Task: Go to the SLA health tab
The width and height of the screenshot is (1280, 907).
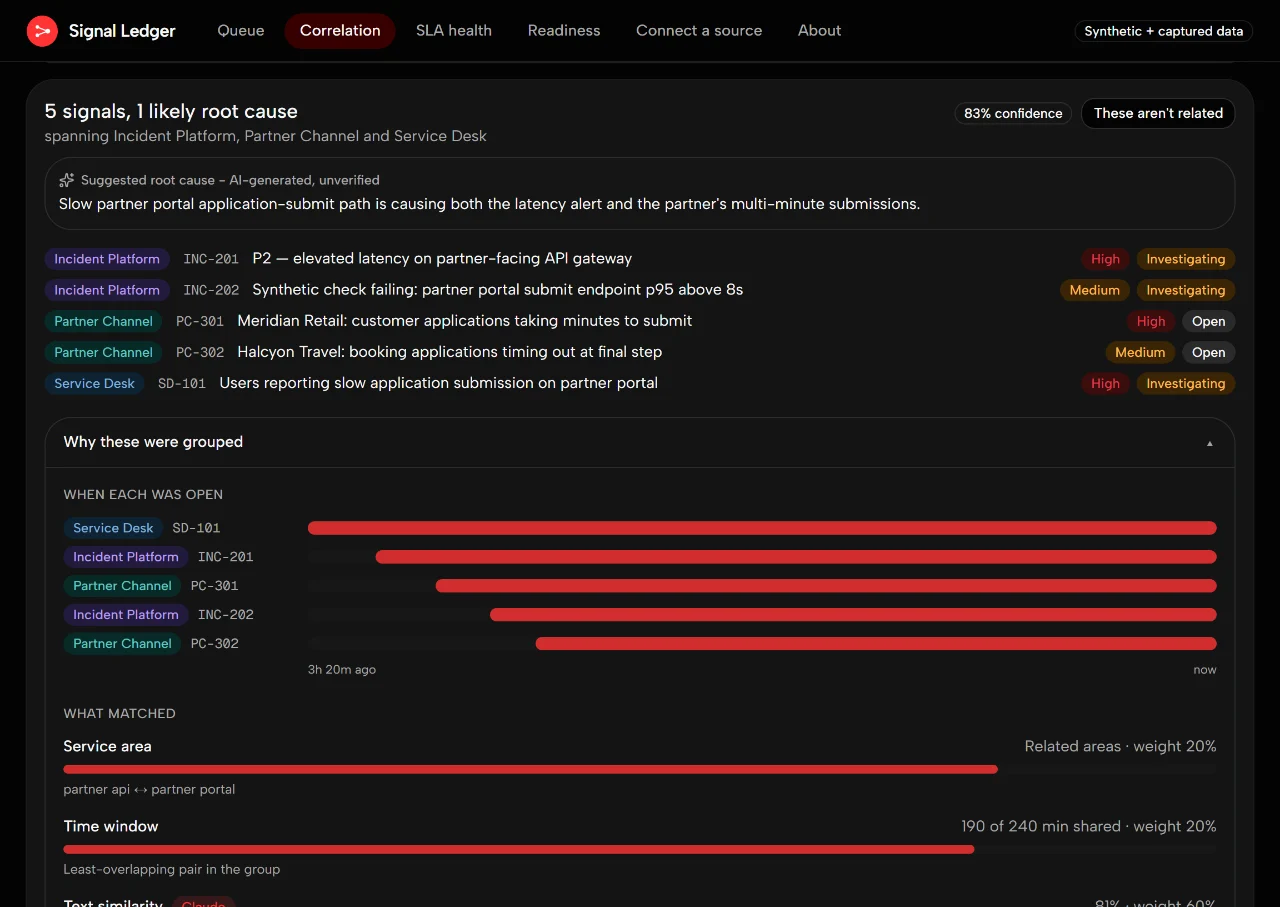Action: click(x=454, y=31)
